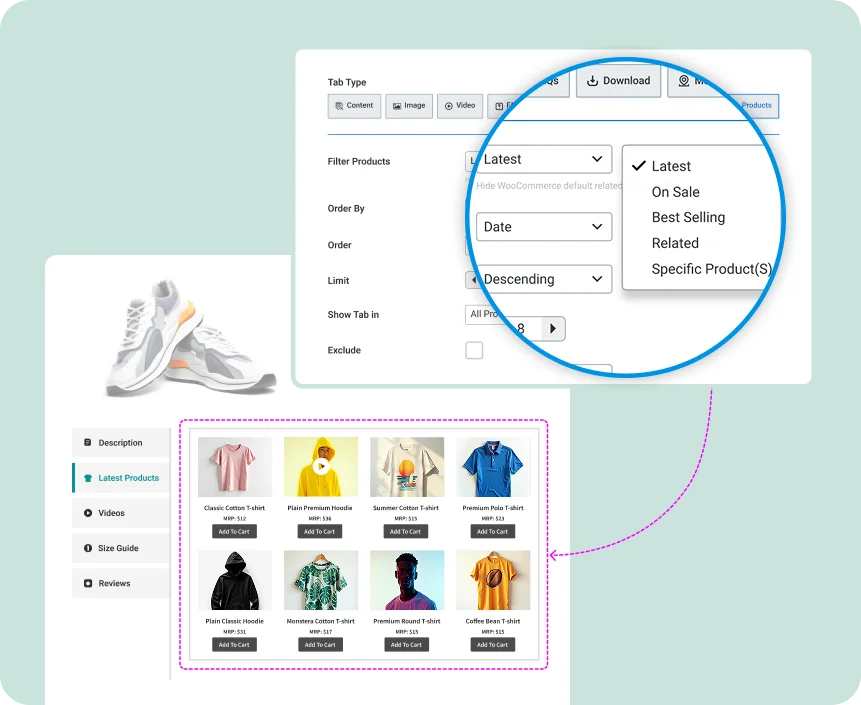
Task: Click the Description tab icon
Action: tap(88, 442)
